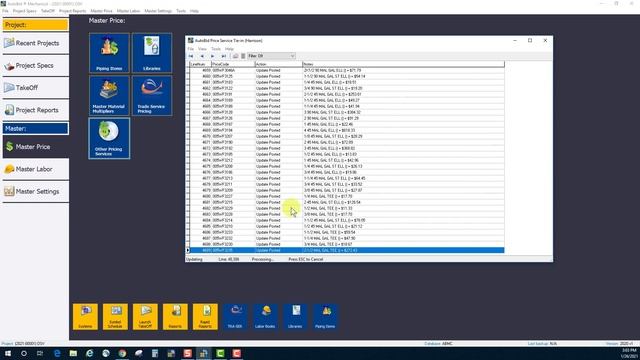Select Master Price in the sidebar
Image resolution: width=640 pixels, height=360 pixels.
[x=35, y=147]
